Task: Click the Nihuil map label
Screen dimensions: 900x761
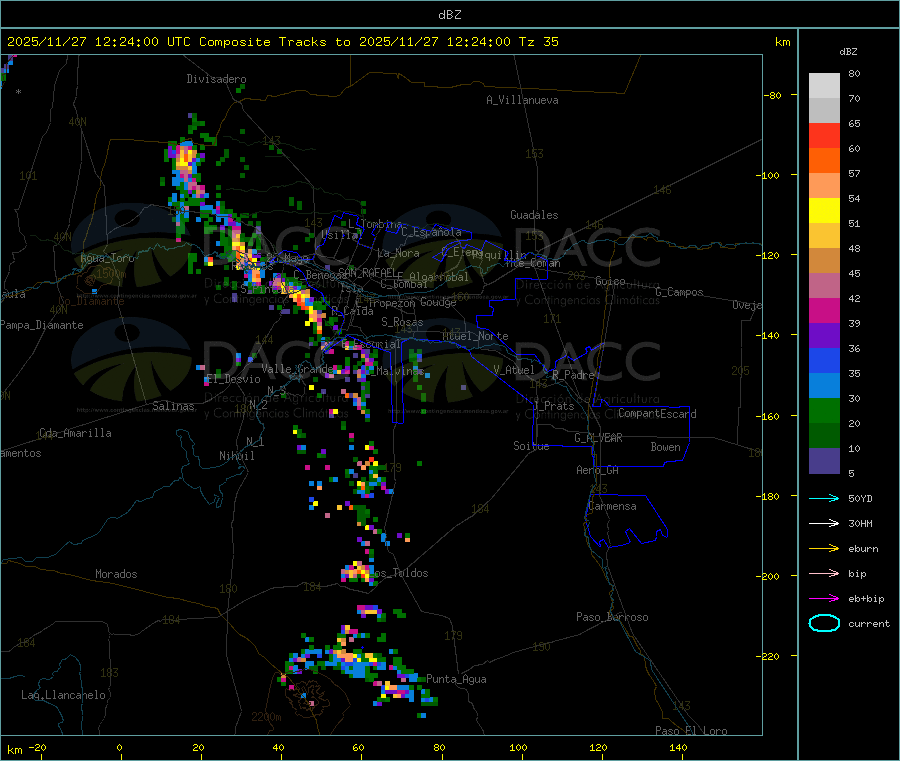Action: pos(237,456)
